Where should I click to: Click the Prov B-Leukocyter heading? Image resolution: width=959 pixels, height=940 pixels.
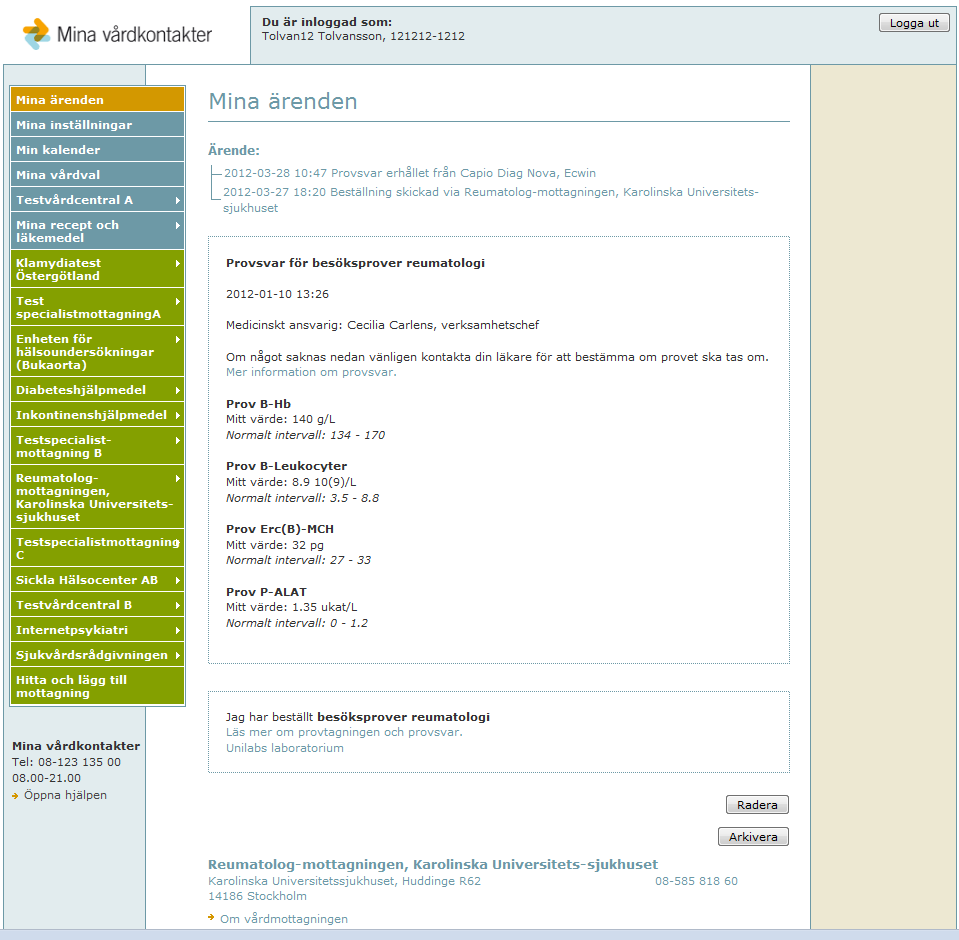point(286,466)
